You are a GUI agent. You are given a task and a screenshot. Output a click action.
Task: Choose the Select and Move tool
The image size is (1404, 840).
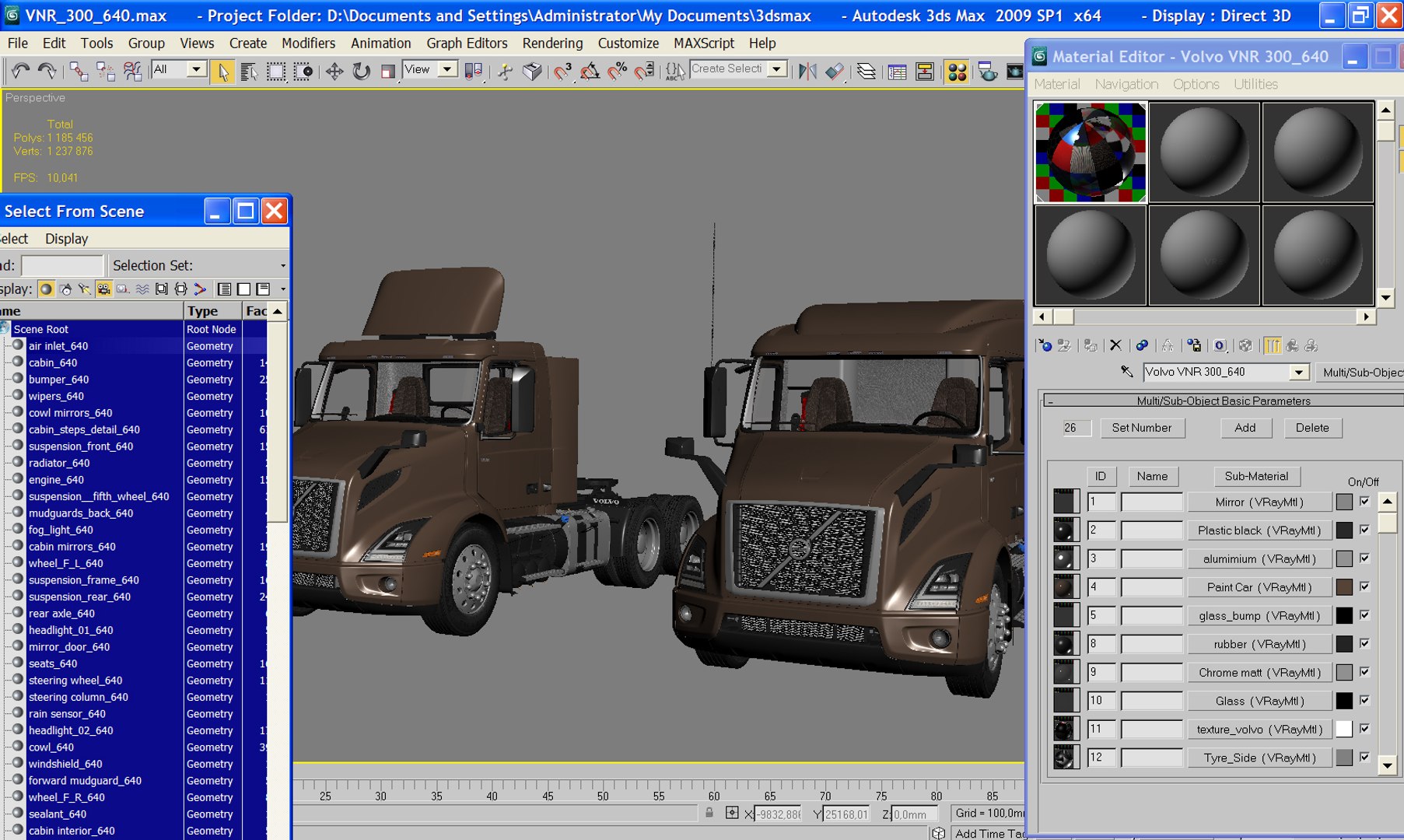coord(334,72)
